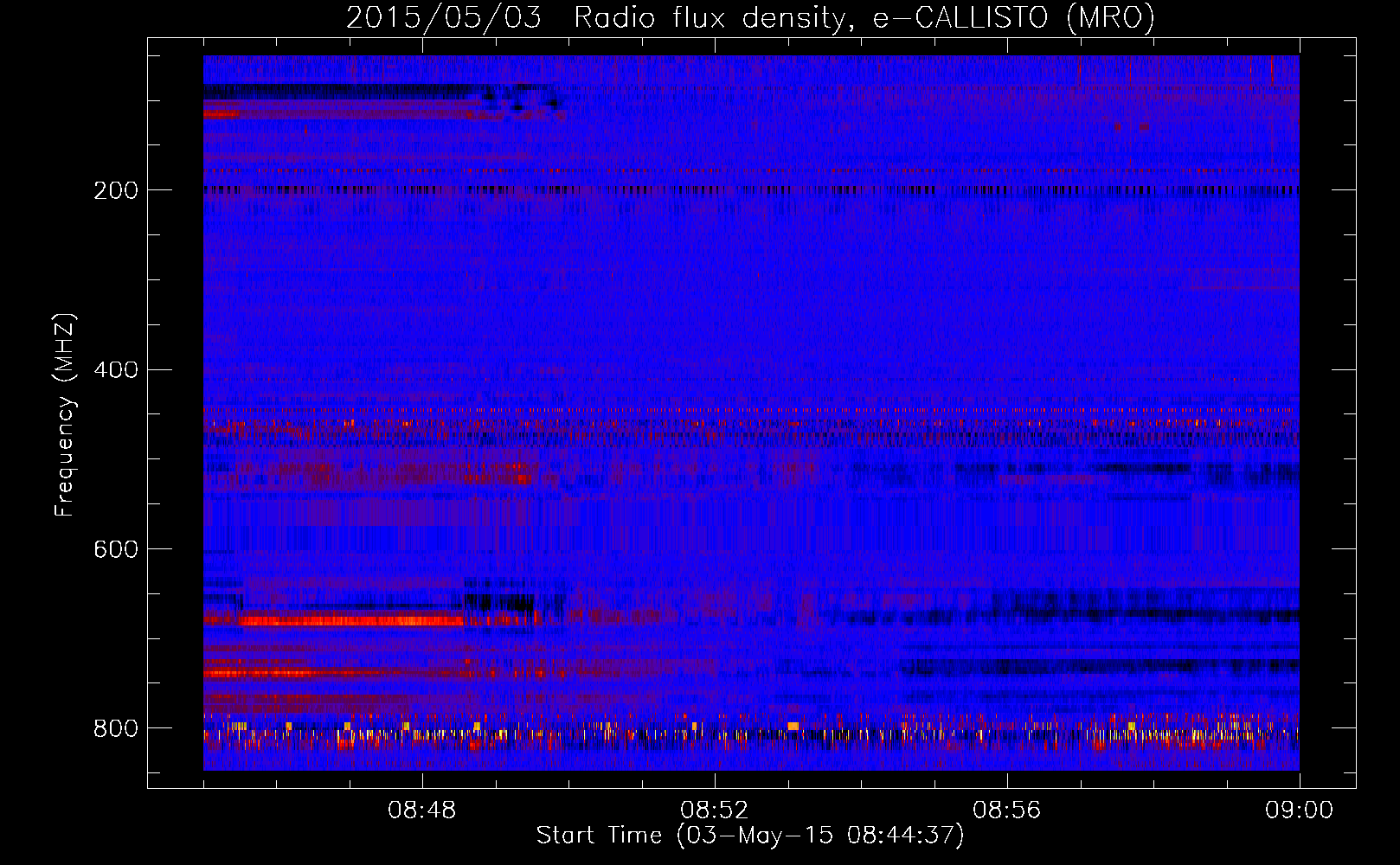This screenshot has height=865, width=1400.
Task: Click the 08:52 time tick label
Action: (715, 811)
